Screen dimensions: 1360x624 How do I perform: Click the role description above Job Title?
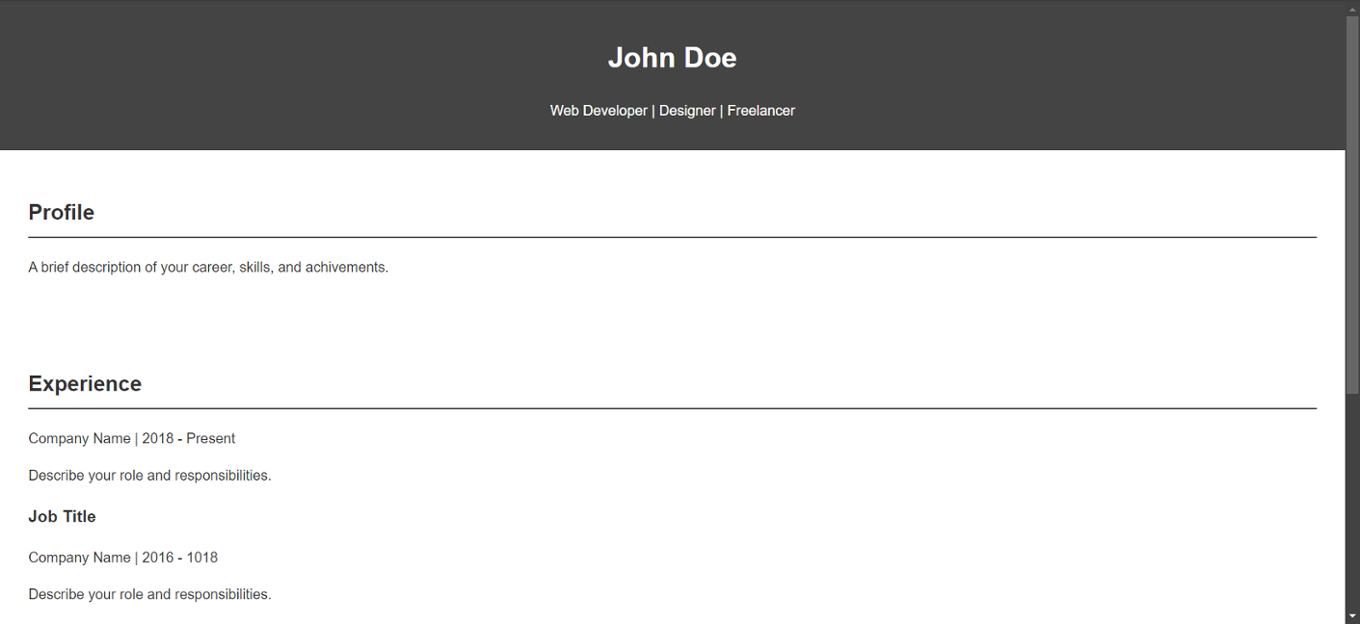pos(150,475)
